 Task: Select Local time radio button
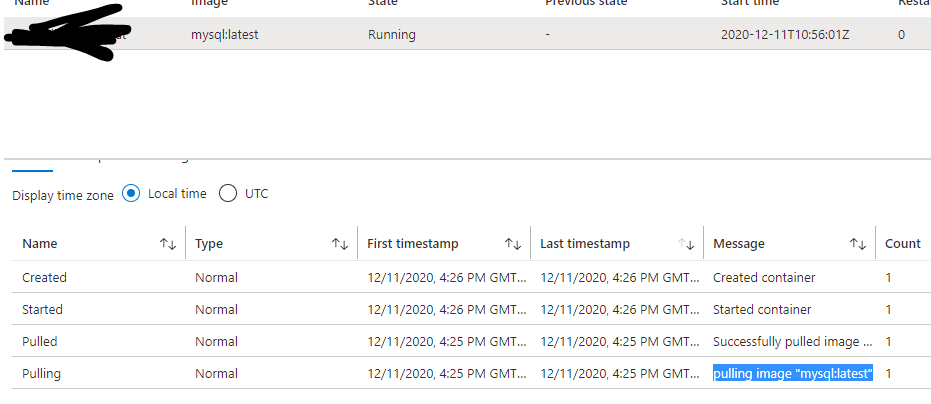(131, 194)
